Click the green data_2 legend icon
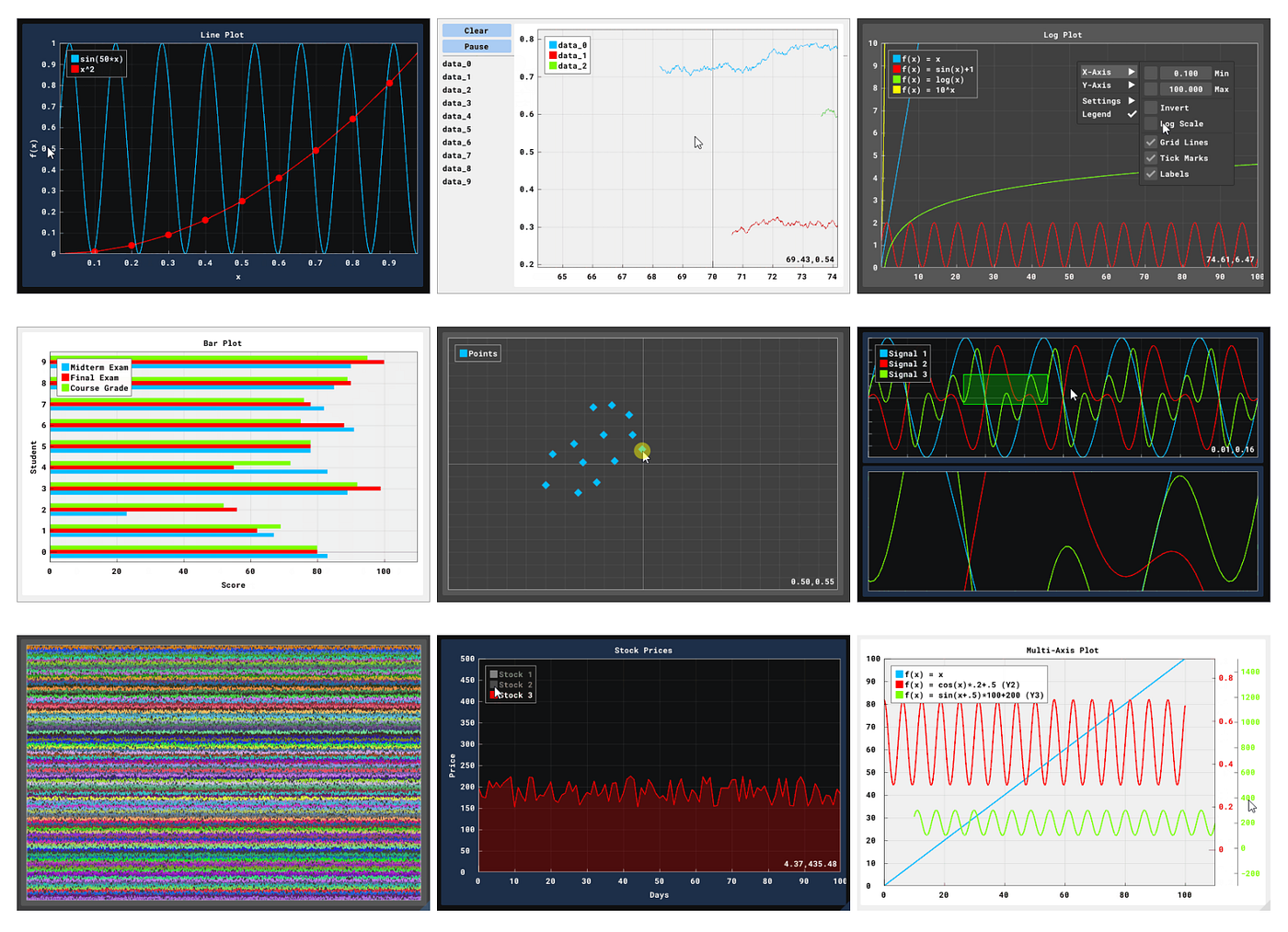1288x932 pixels. coord(553,66)
